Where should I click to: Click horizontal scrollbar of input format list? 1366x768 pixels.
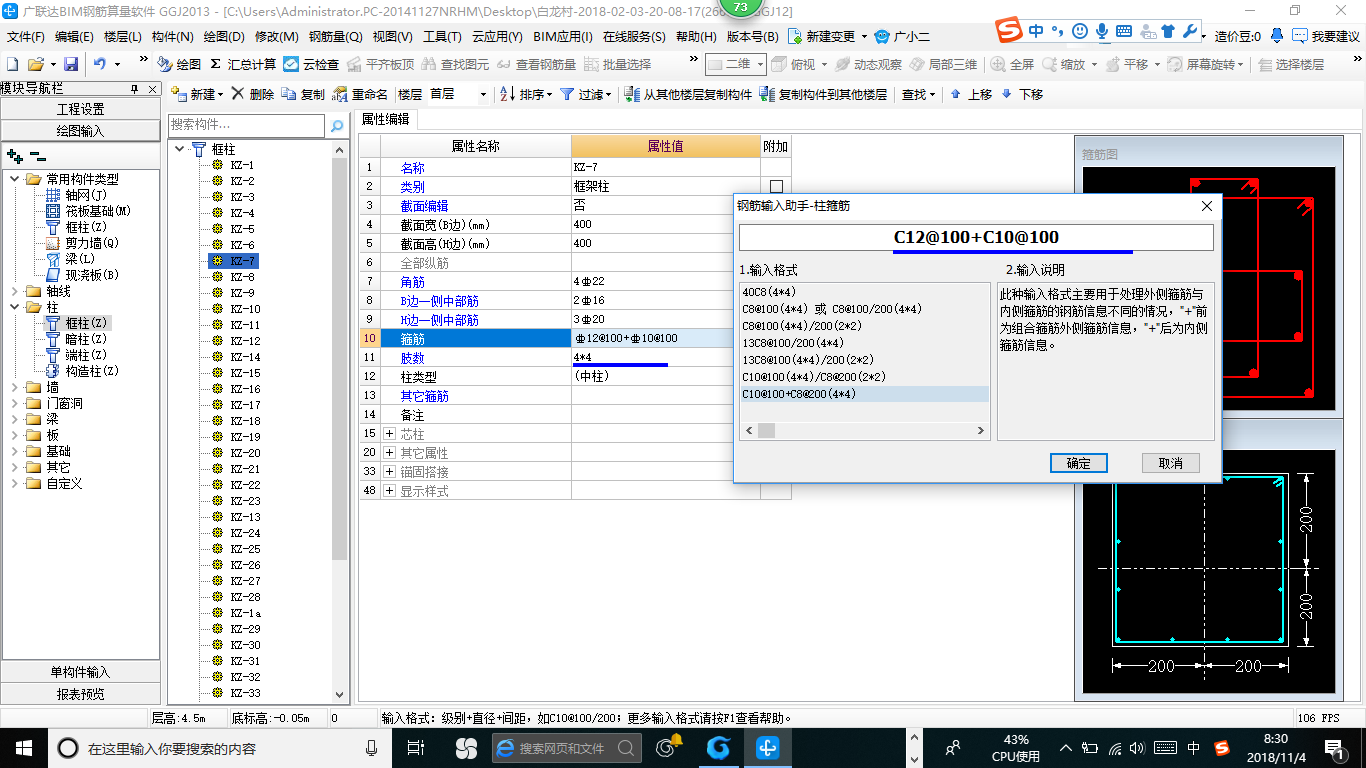[x=864, y=430]
